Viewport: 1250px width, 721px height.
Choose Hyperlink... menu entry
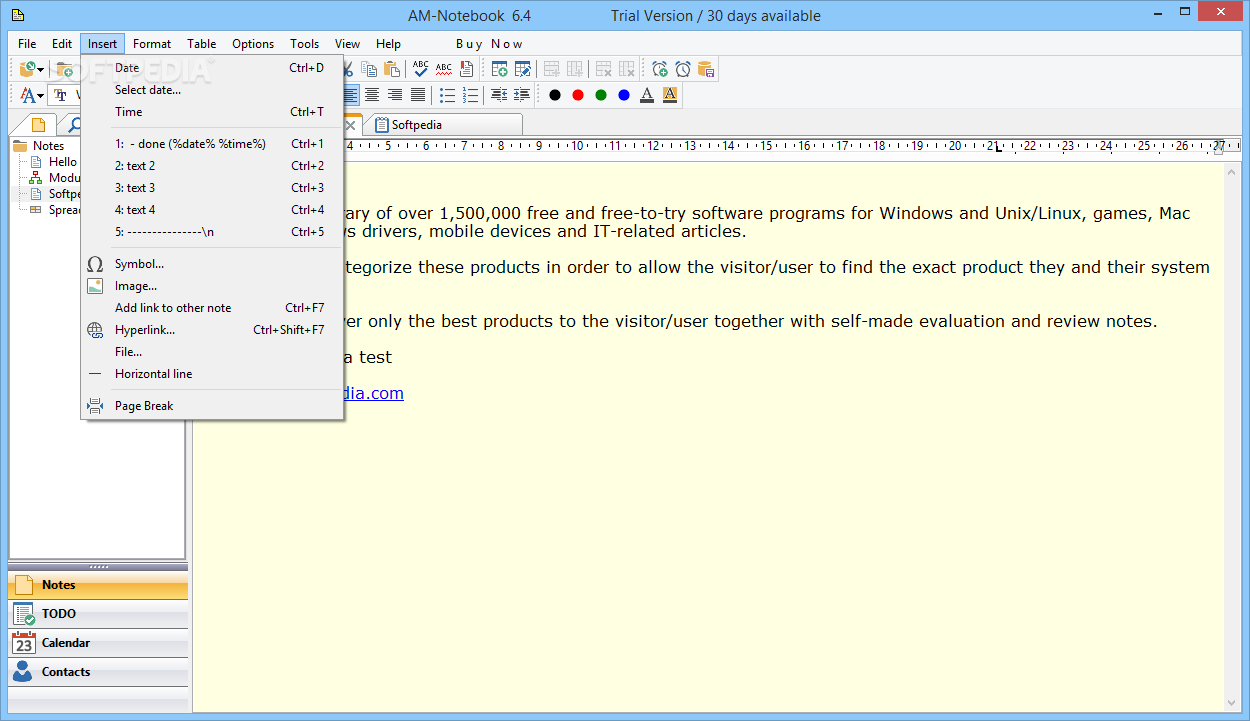[212, 330]
